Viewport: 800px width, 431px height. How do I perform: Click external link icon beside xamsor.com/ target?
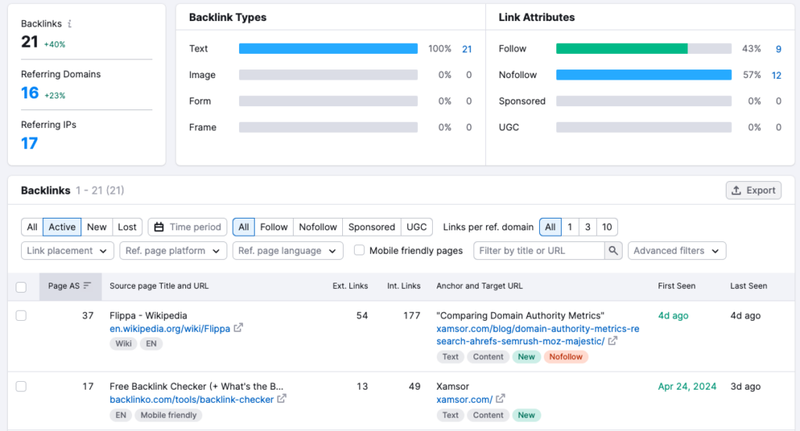coord(499,400)
